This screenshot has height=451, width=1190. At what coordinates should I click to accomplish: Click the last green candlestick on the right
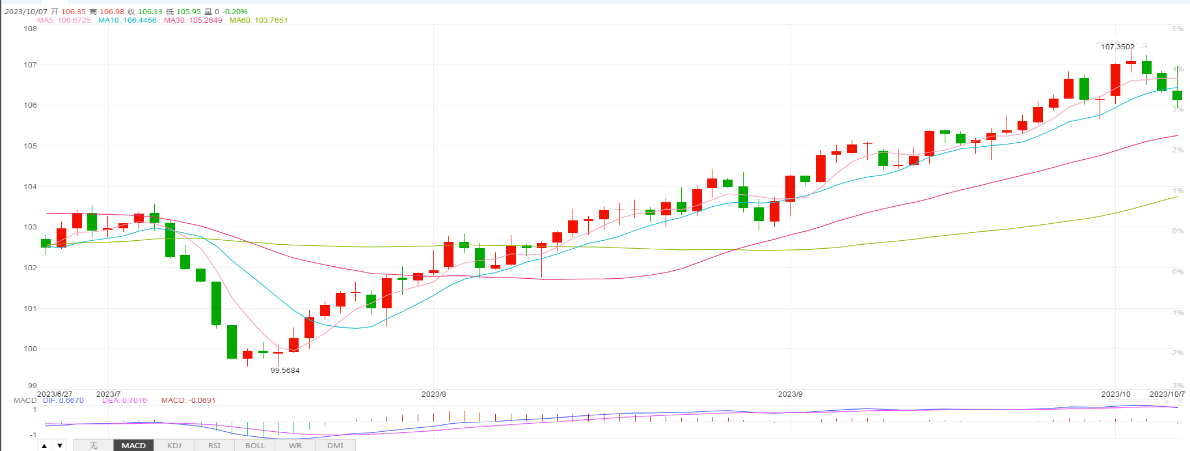tap(1177, 95)
